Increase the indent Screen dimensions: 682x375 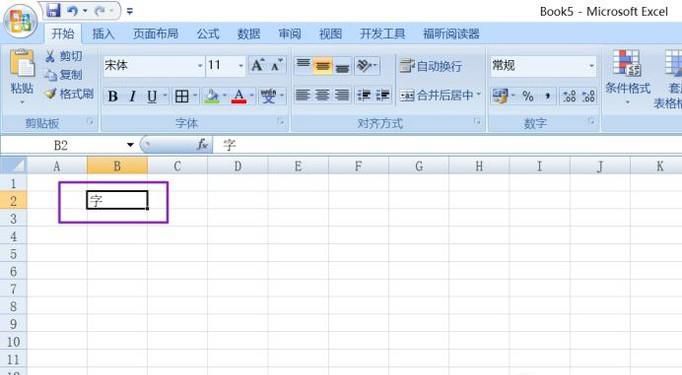pos(383,95)
